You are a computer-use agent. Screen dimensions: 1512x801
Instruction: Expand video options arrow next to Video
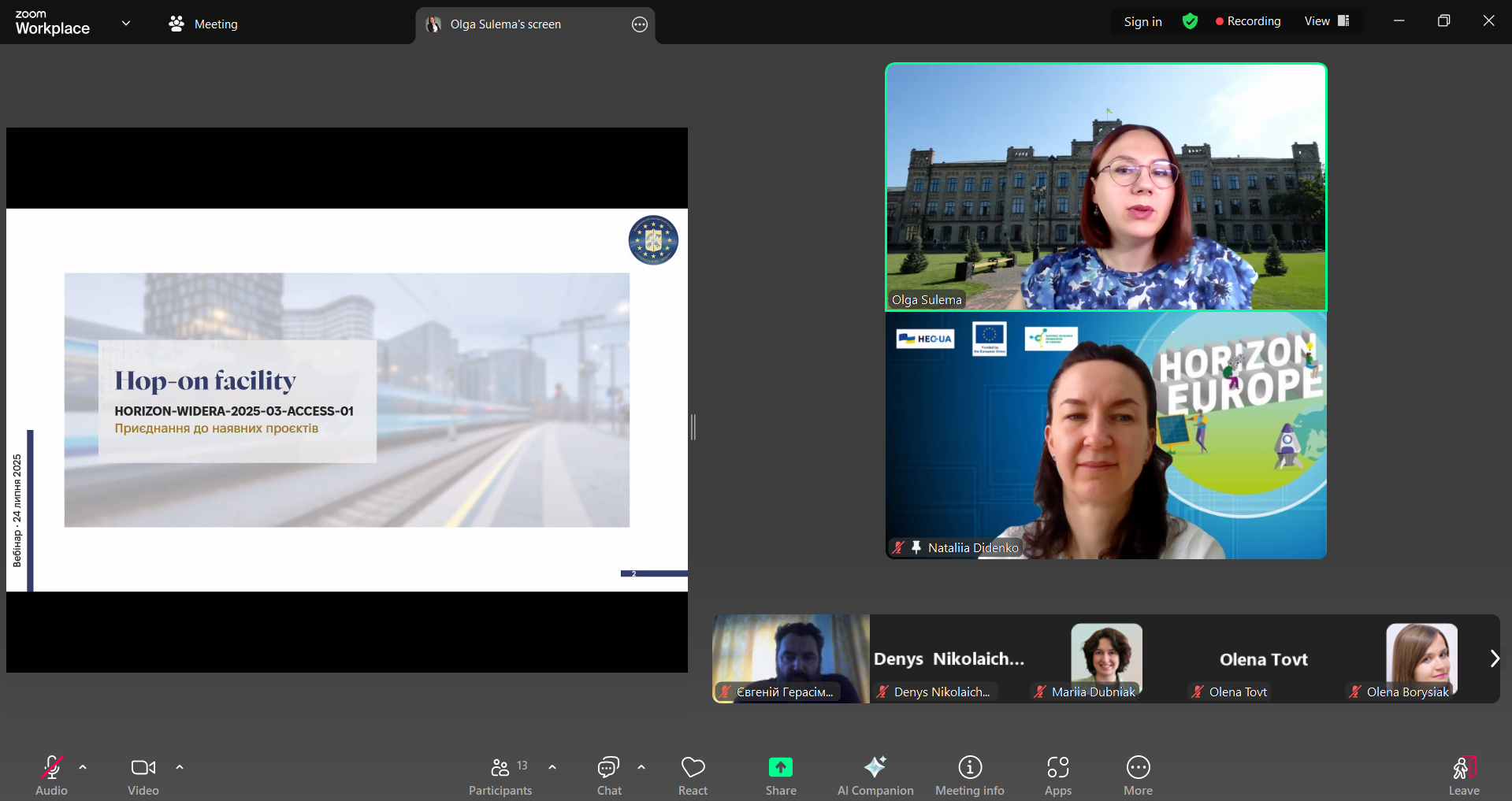tap(180, 767)
